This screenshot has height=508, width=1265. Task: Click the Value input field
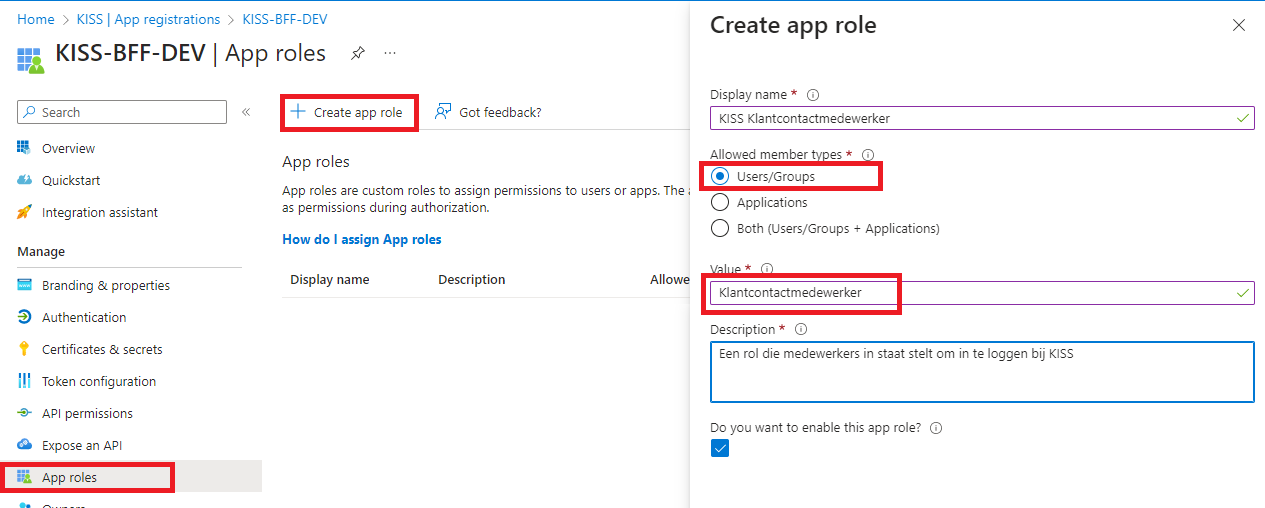click(982, 292)
